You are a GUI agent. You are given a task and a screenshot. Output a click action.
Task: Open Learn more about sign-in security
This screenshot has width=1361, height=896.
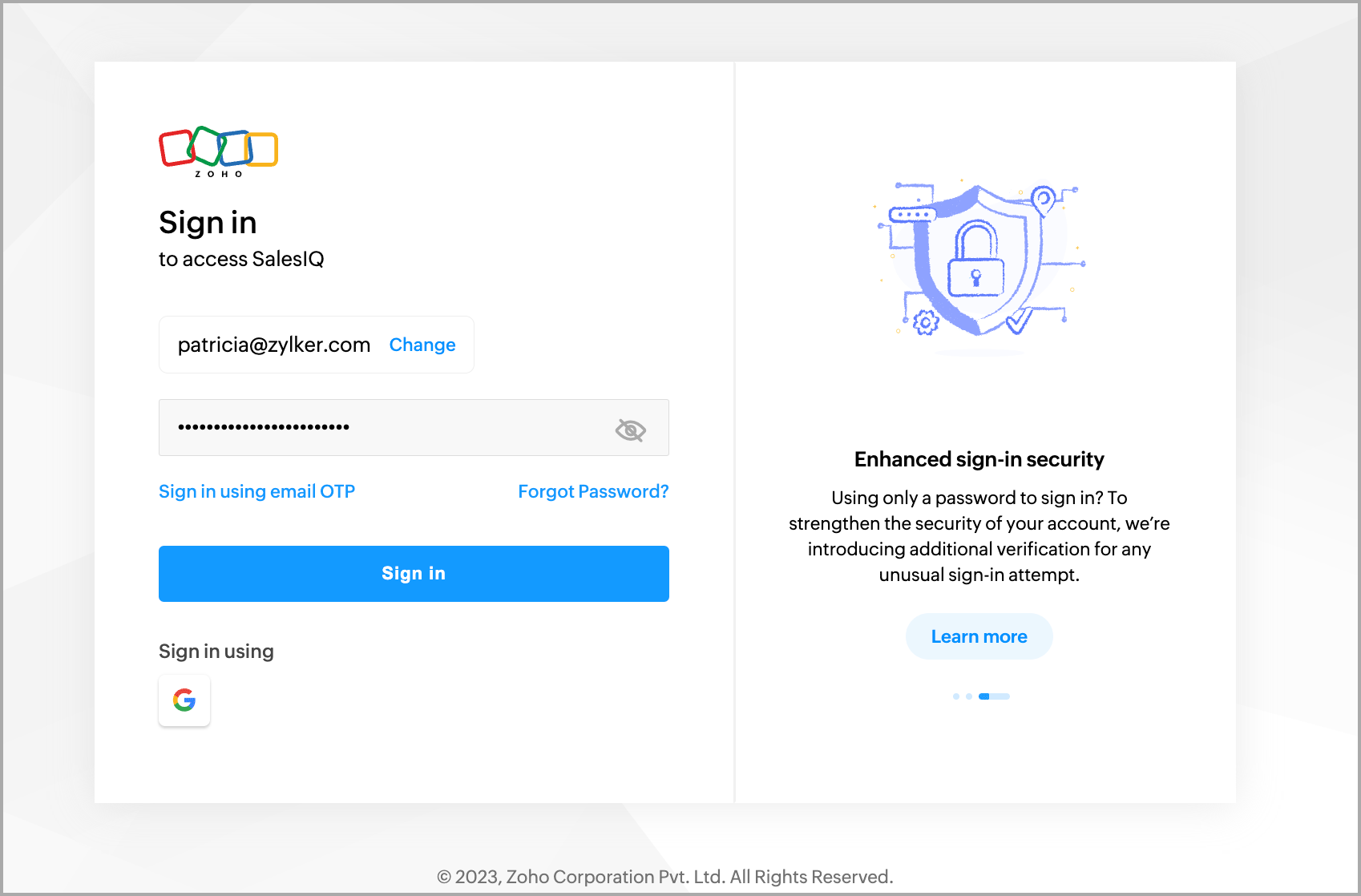pyautogui.click(x=979, y=636)
